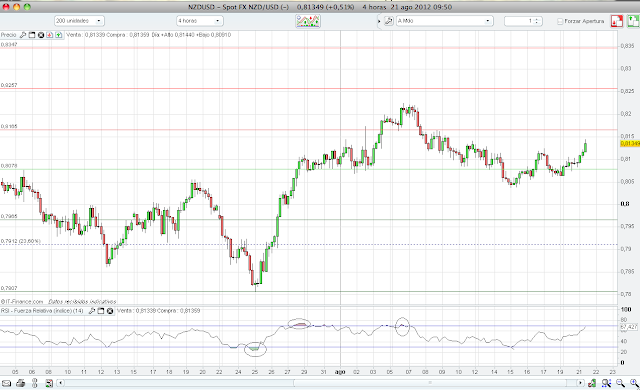Click the RSI value label 67,427

pos(629,327)
